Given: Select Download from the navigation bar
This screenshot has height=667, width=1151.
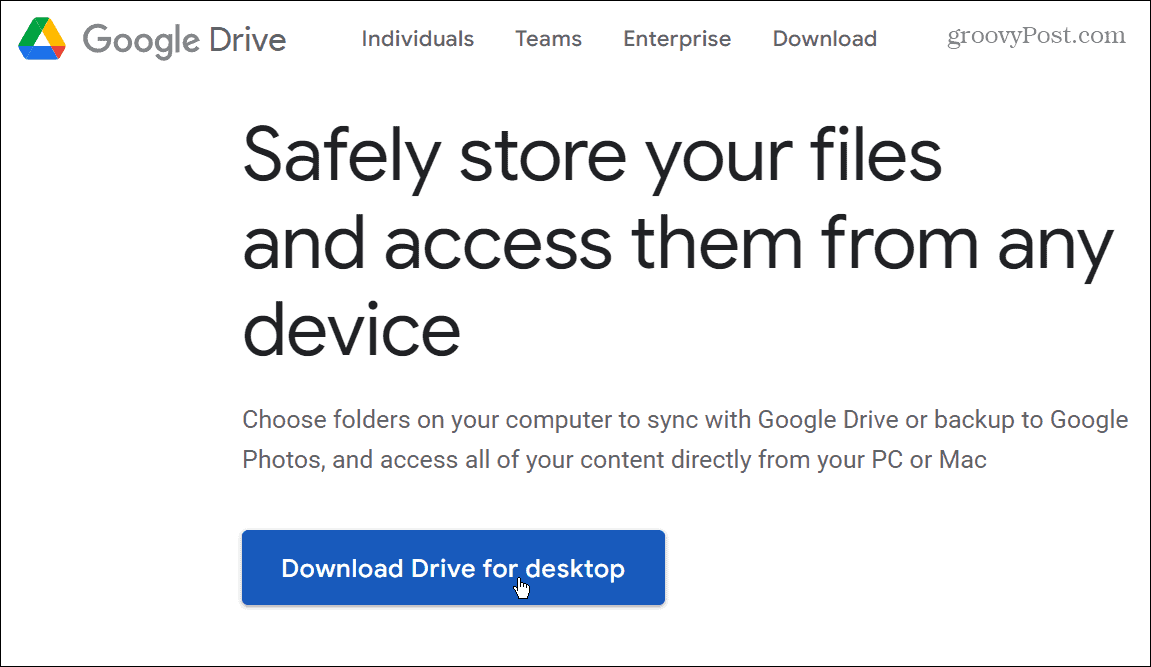Looking at the screenshot, I should click(824, 39).
